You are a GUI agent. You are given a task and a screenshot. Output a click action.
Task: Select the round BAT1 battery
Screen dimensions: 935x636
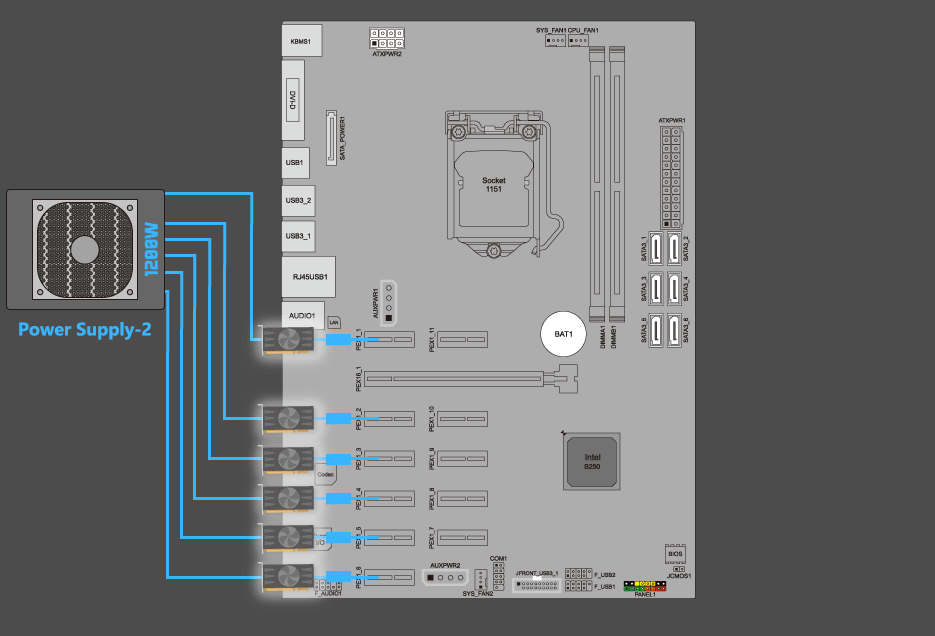tap(562, 334)
